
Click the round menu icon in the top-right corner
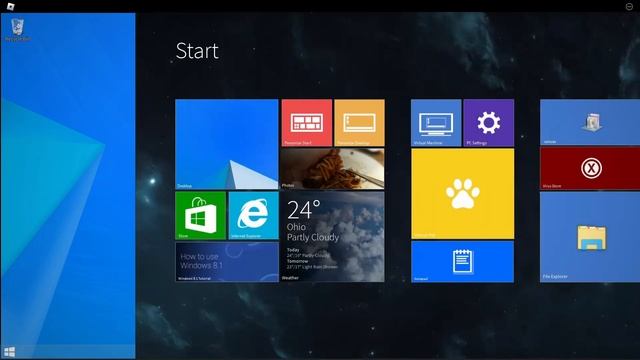click(x=629, y=6)
